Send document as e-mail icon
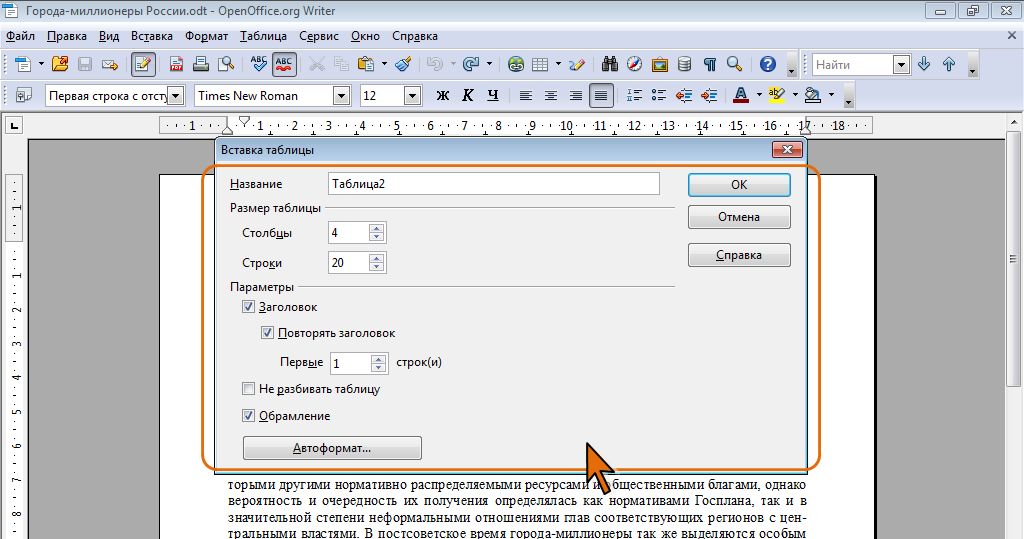This screenshot has height=539, width=1024. click(x=110, y=64)
